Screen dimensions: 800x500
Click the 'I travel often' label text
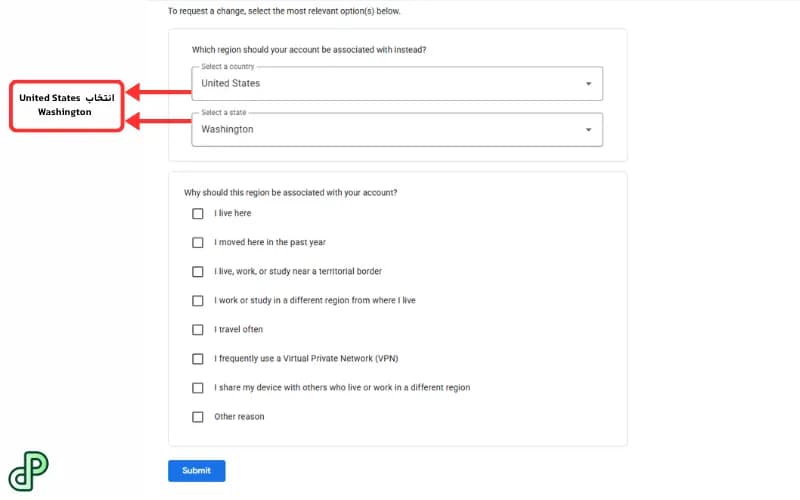[238, 330]
